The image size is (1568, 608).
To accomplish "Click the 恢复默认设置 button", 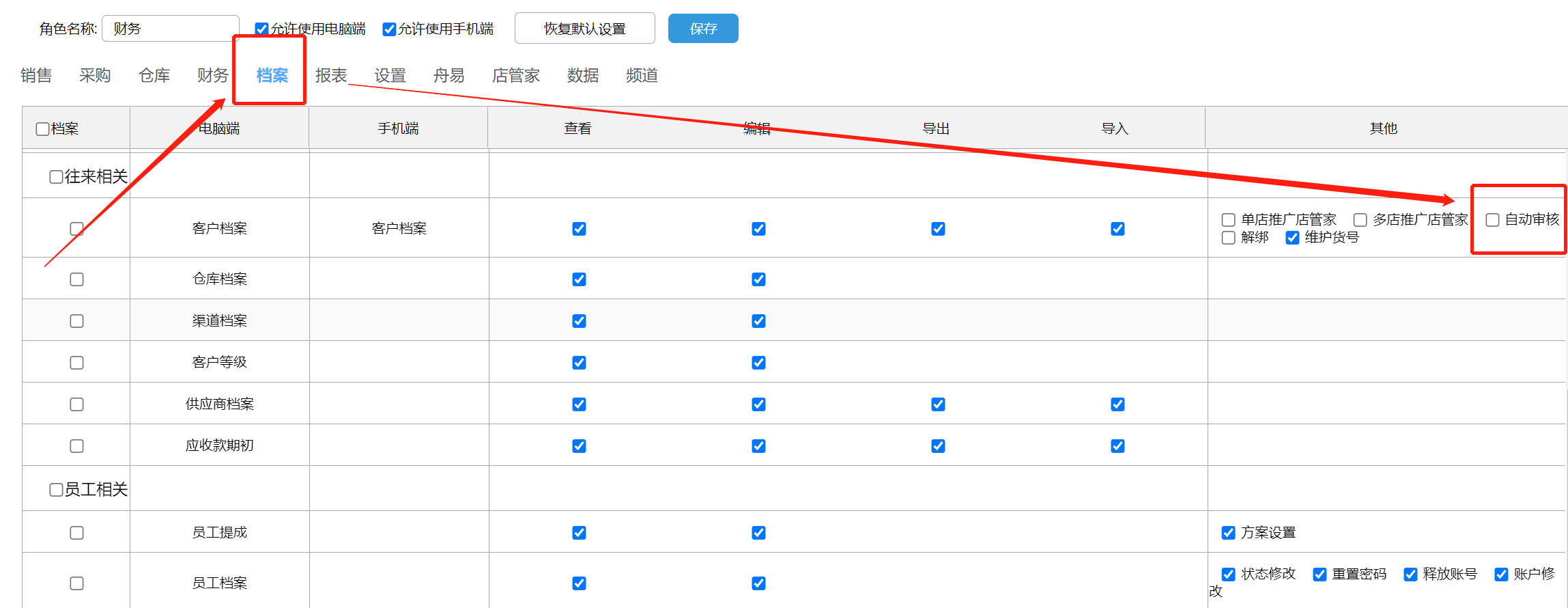I will (x=584, y=29).
